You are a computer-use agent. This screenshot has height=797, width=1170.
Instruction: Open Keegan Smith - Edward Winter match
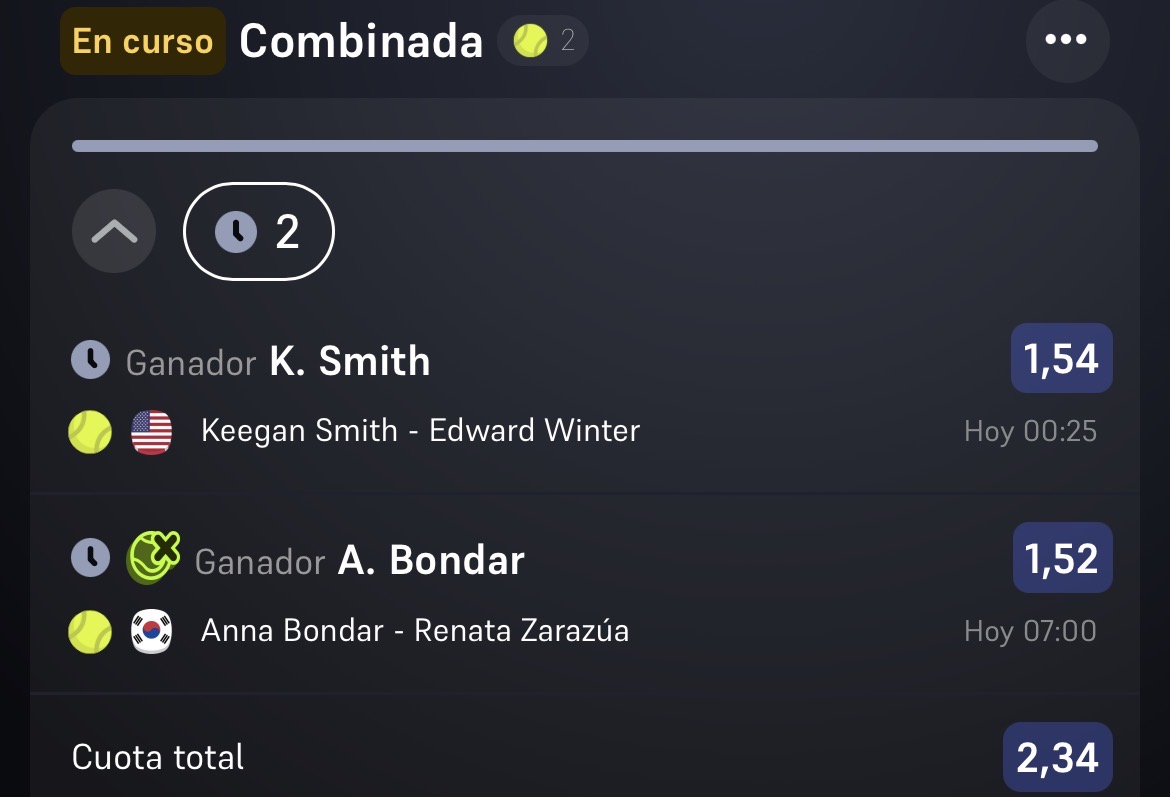click(x=421, y=431)
